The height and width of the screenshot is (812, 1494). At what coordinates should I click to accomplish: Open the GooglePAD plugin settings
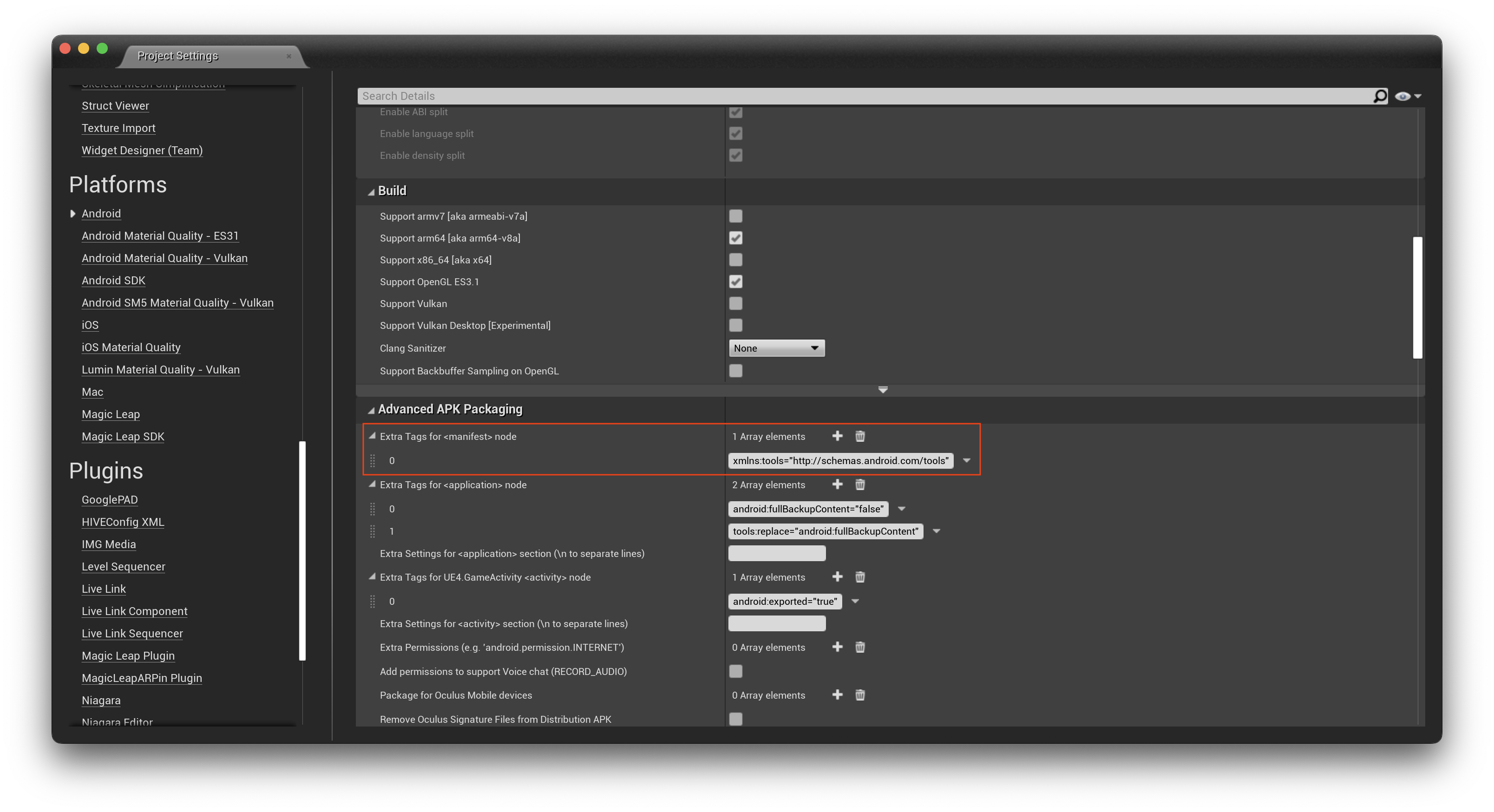click(110, 500)
